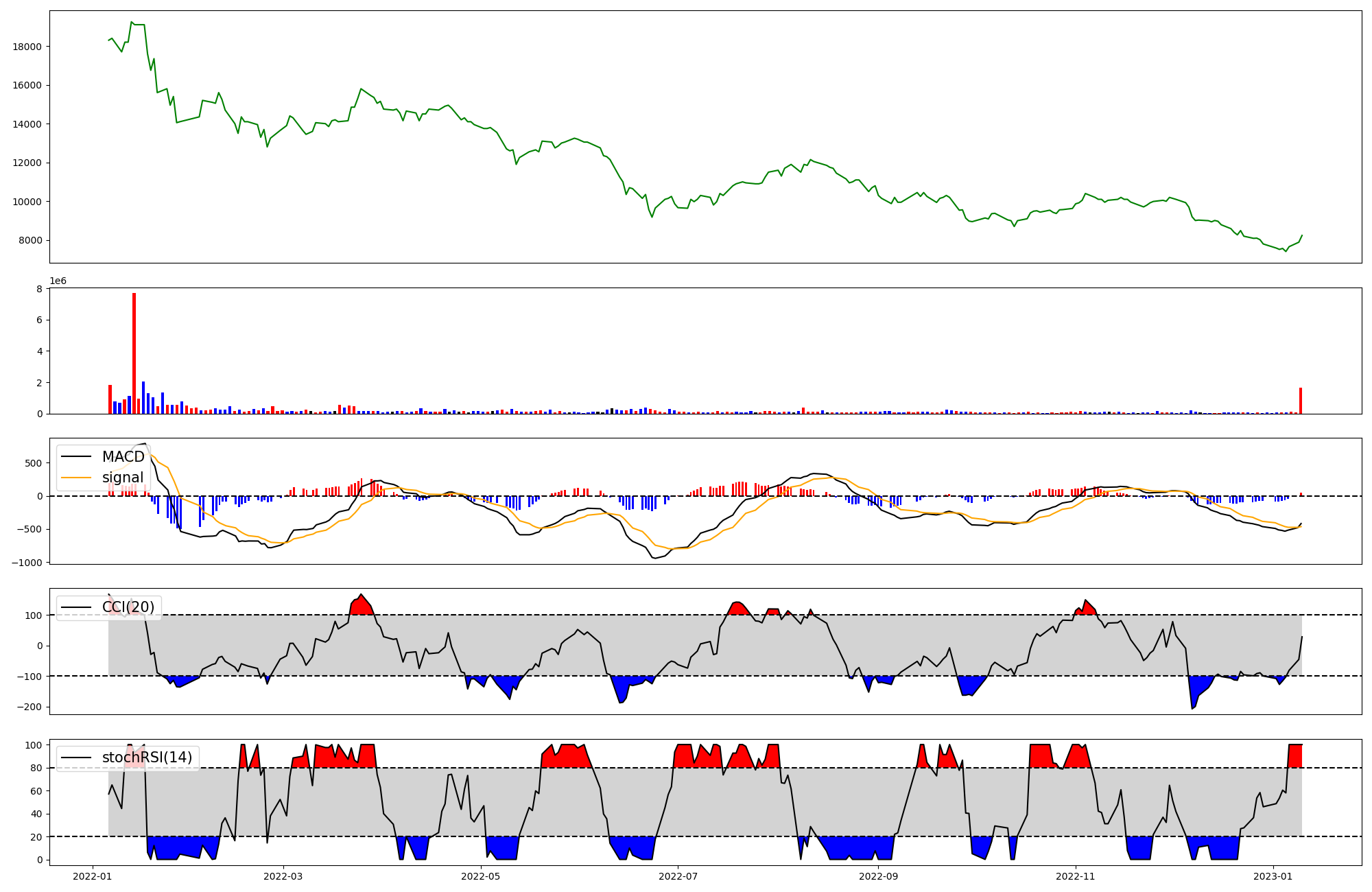Click the last red volume bar in January 2023

pyautogui.click(x=1300, y=401)
